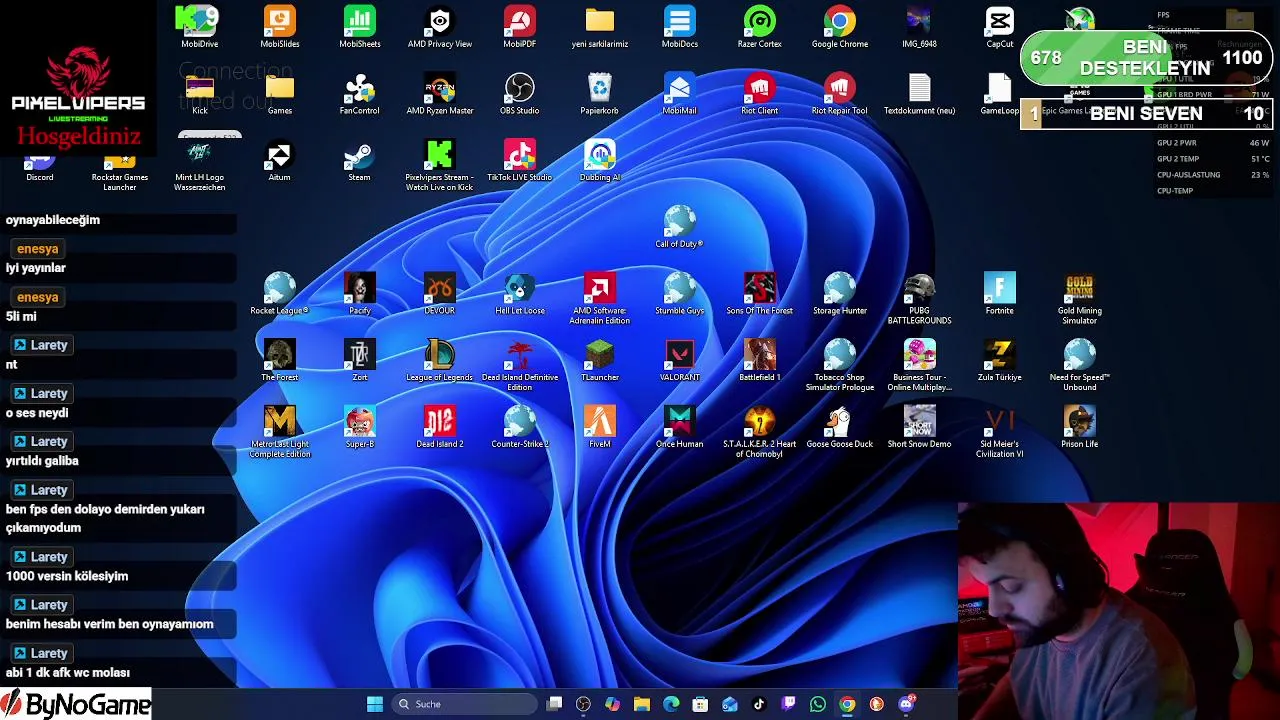Select Sid Meier's Civilization VI icon

coord(1000,433)
